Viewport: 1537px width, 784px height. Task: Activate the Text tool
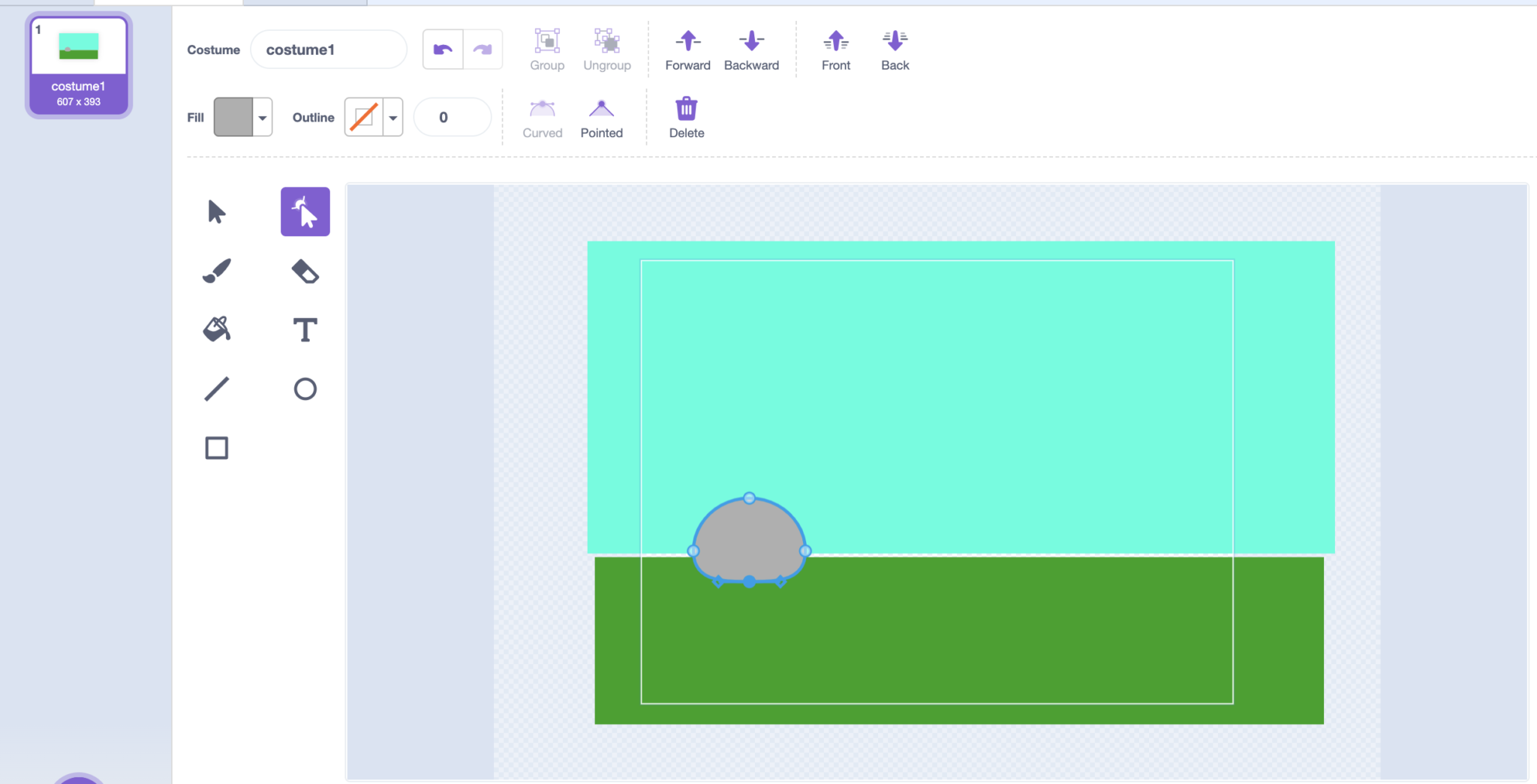305,329
